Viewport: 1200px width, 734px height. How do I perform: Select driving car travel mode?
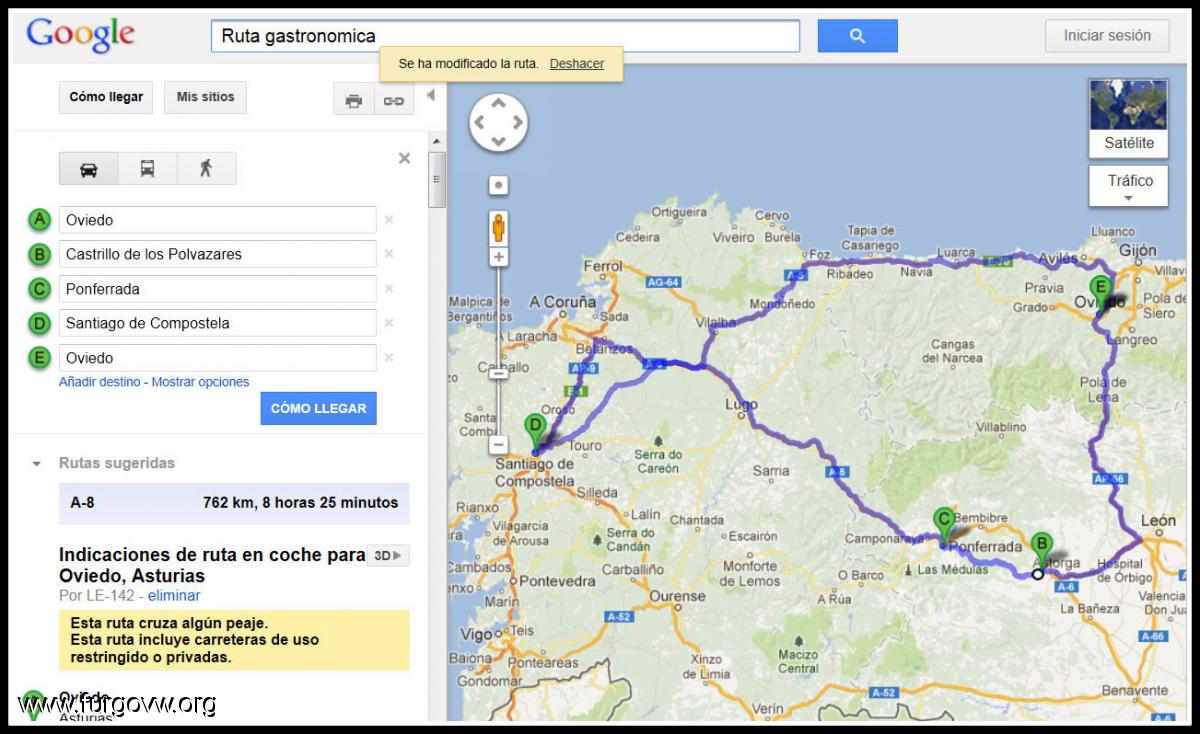click(88, 168)
